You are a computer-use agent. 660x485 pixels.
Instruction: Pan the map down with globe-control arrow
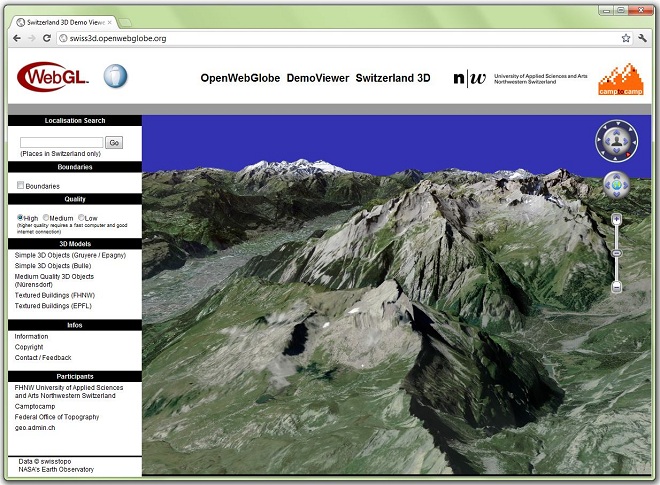[617, 194]
